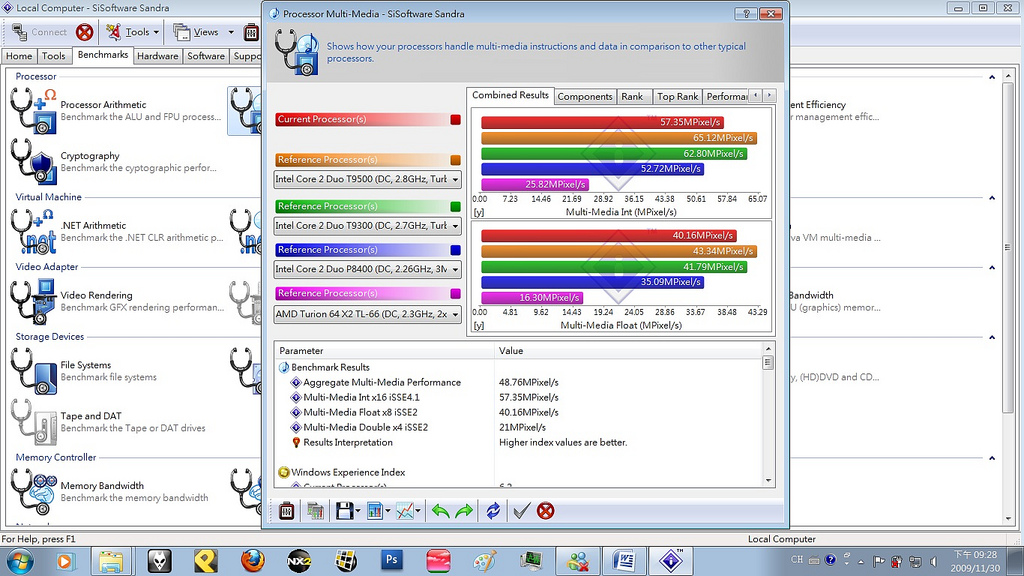Image resolution: width=1024 pixels, height=576 pixels.
Task: Toggle orange Reference Processor(s) checkbox
Action: 455,160
